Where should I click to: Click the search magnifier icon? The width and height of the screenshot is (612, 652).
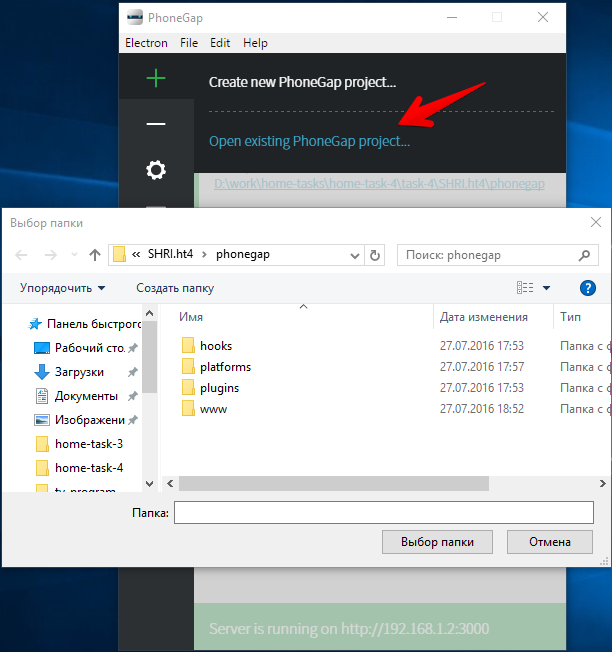pyautogui.click(x=584, y=255)
